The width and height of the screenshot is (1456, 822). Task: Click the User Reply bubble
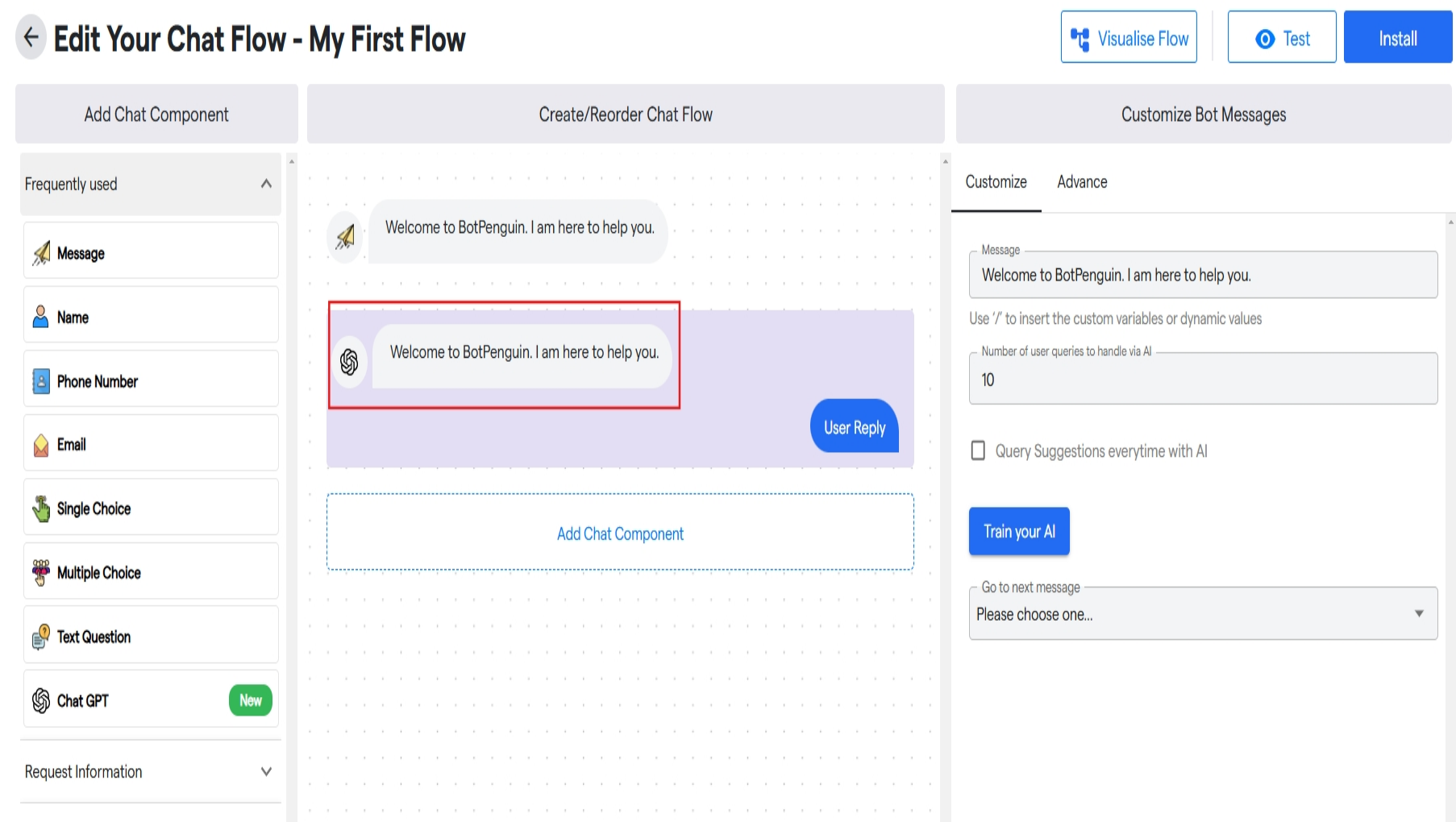click(854, 427)
